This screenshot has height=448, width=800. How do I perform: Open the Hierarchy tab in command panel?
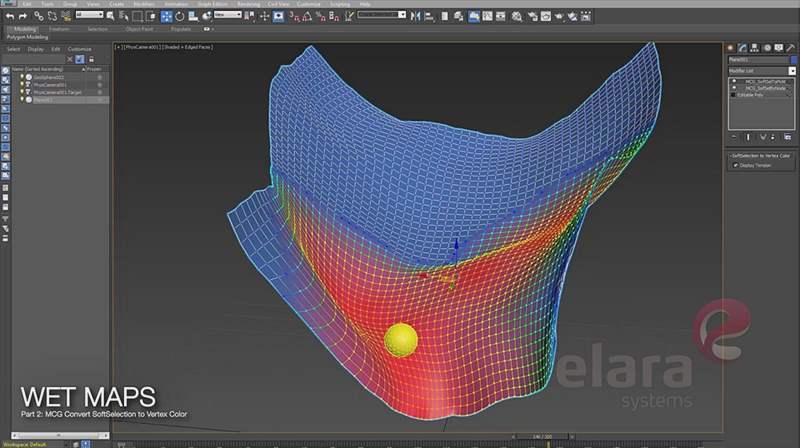pyautogui.click(x=755, y=47)
